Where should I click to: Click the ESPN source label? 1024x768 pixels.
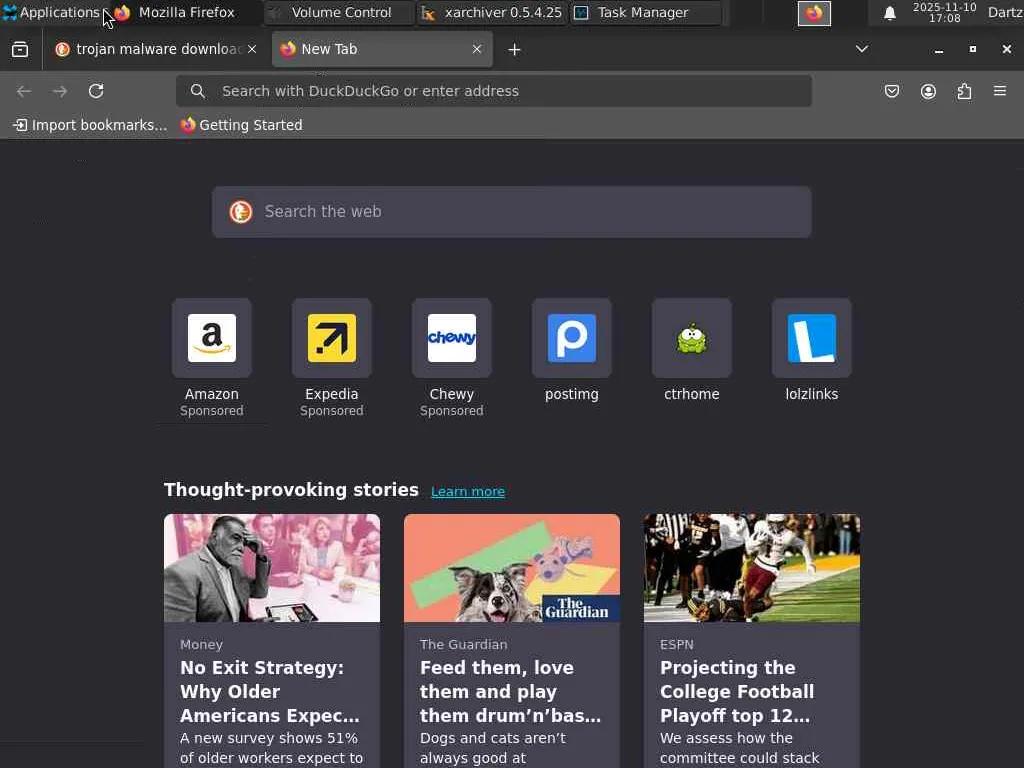(677, 645)
